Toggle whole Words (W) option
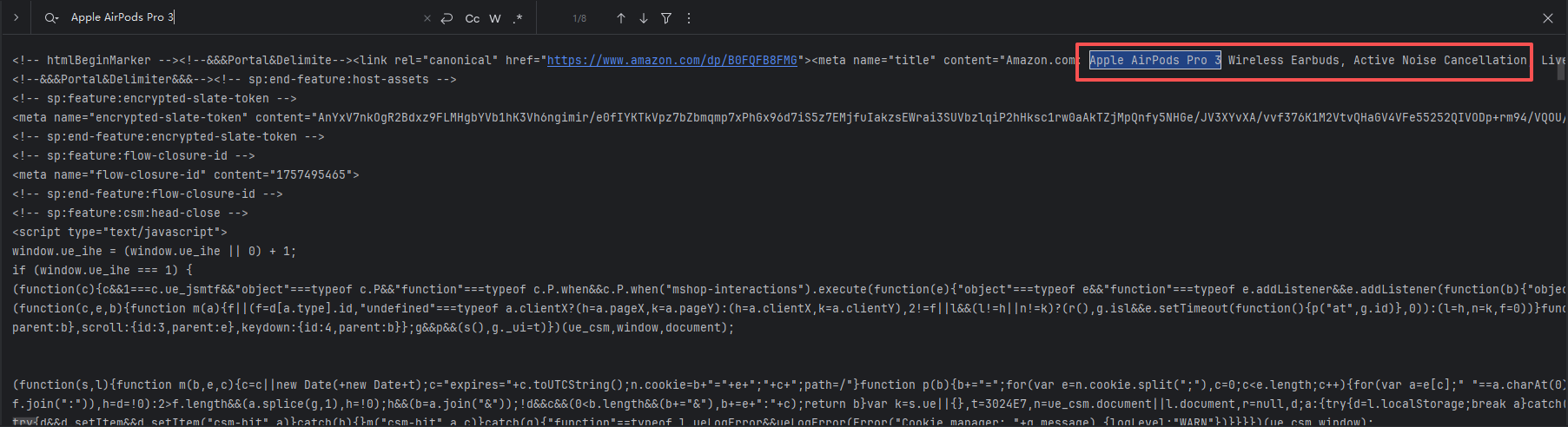The width and height of the screenshot is (1568, 427). (495, 18)
